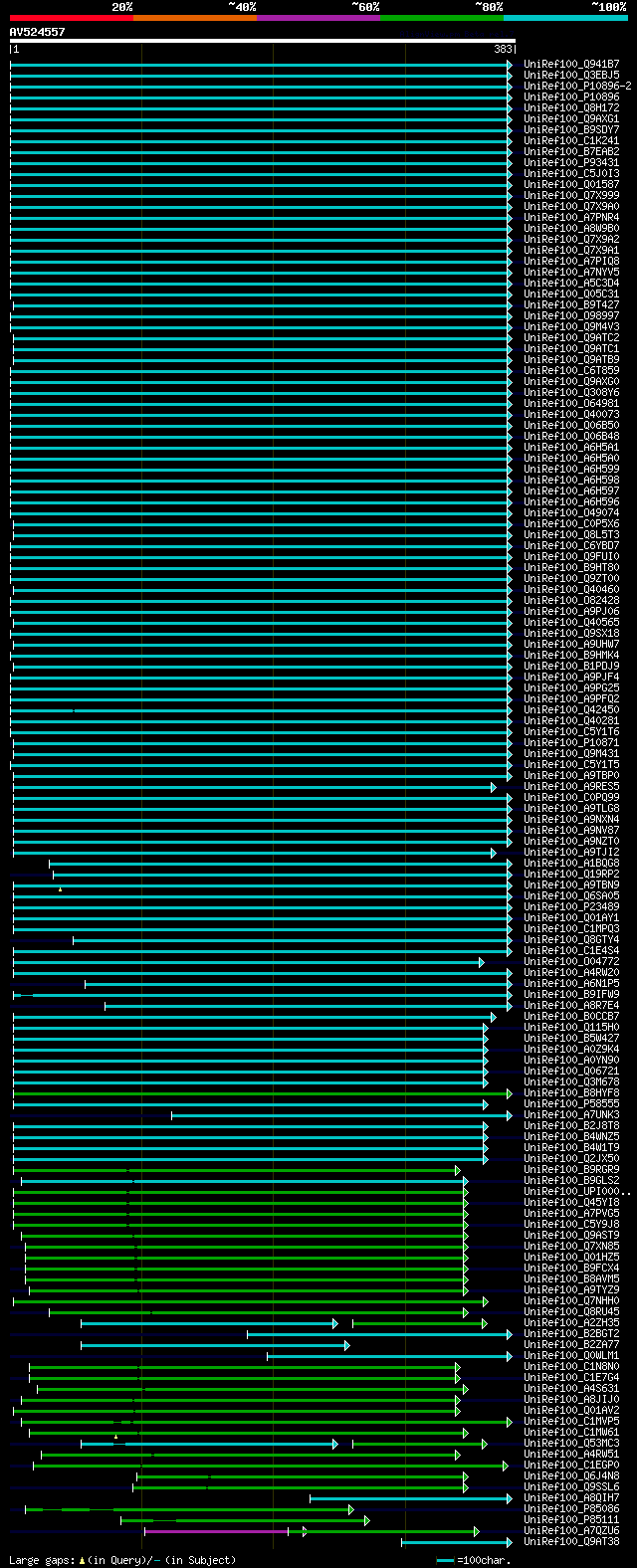Select label UniRef100_A2ZH35

[x=571, y=1322]
